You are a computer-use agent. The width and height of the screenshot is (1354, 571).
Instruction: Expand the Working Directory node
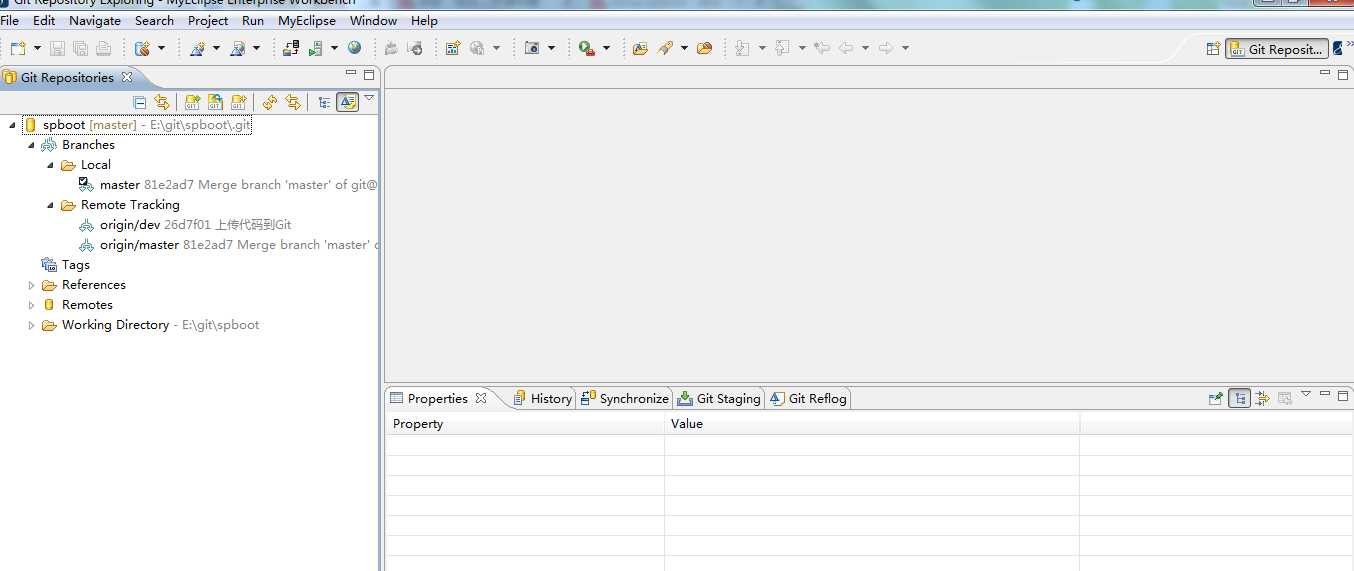click(31, 325)
